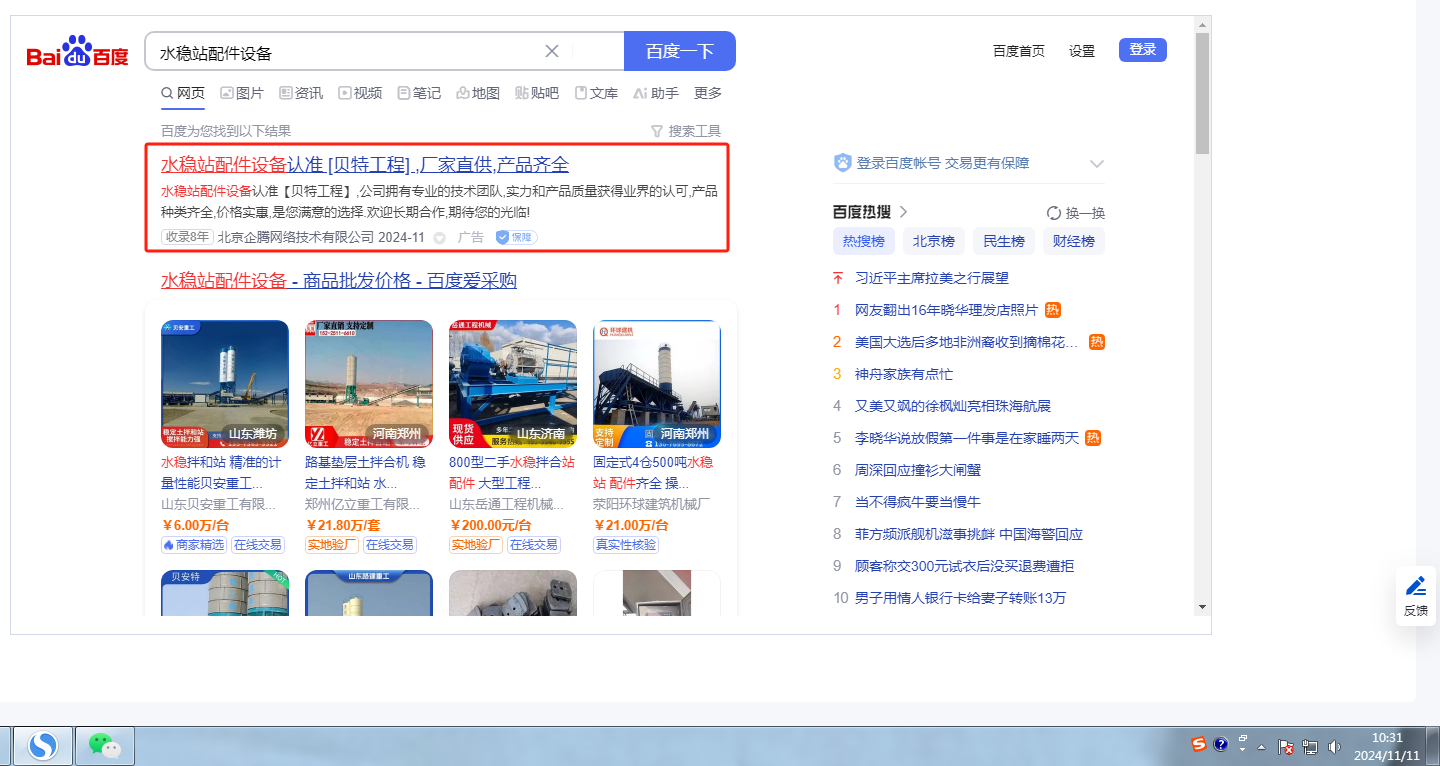Screen dimensions: 1440x766
Task: Click the 热 badge next to 李晓华说放假第一件事
Action: tap(1093, 438)
